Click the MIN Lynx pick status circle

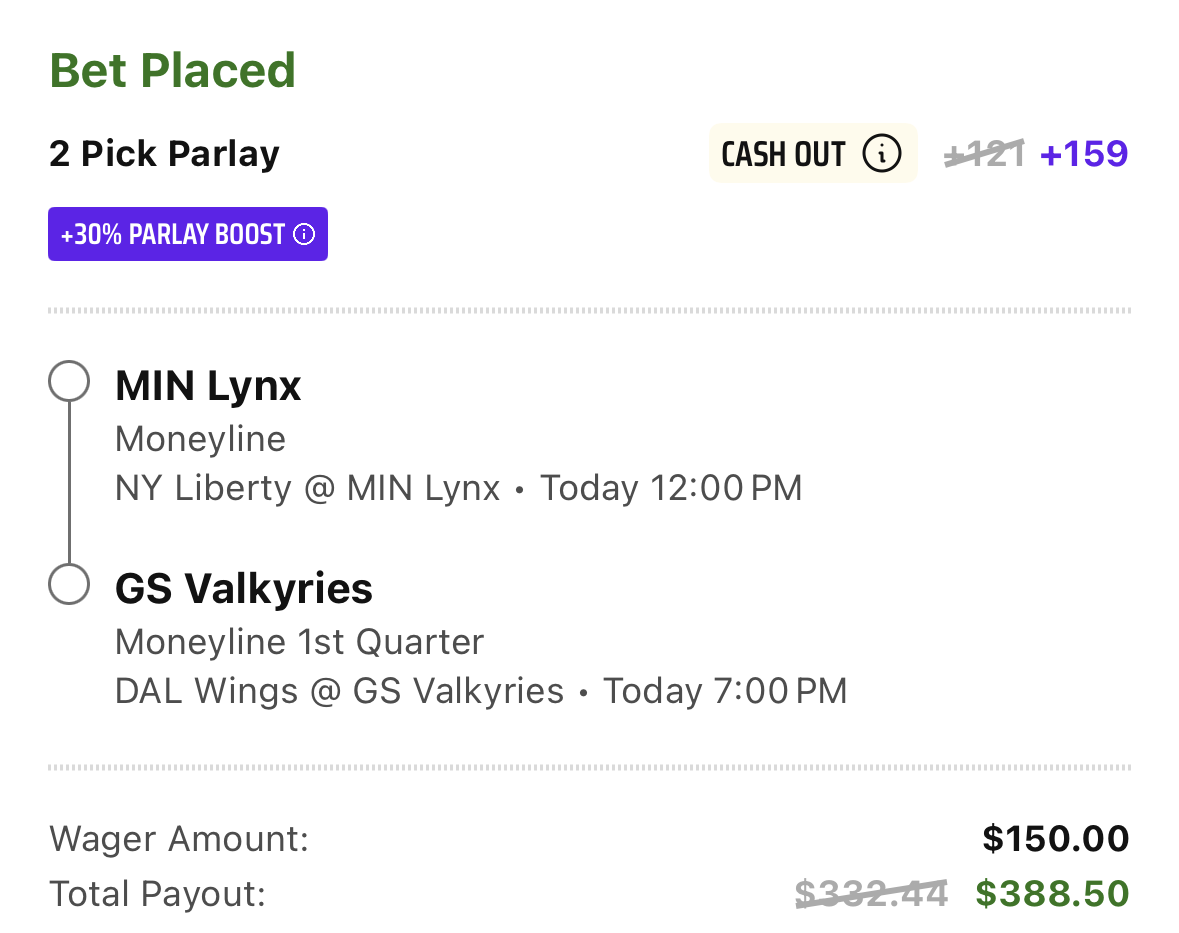[69, 381]
